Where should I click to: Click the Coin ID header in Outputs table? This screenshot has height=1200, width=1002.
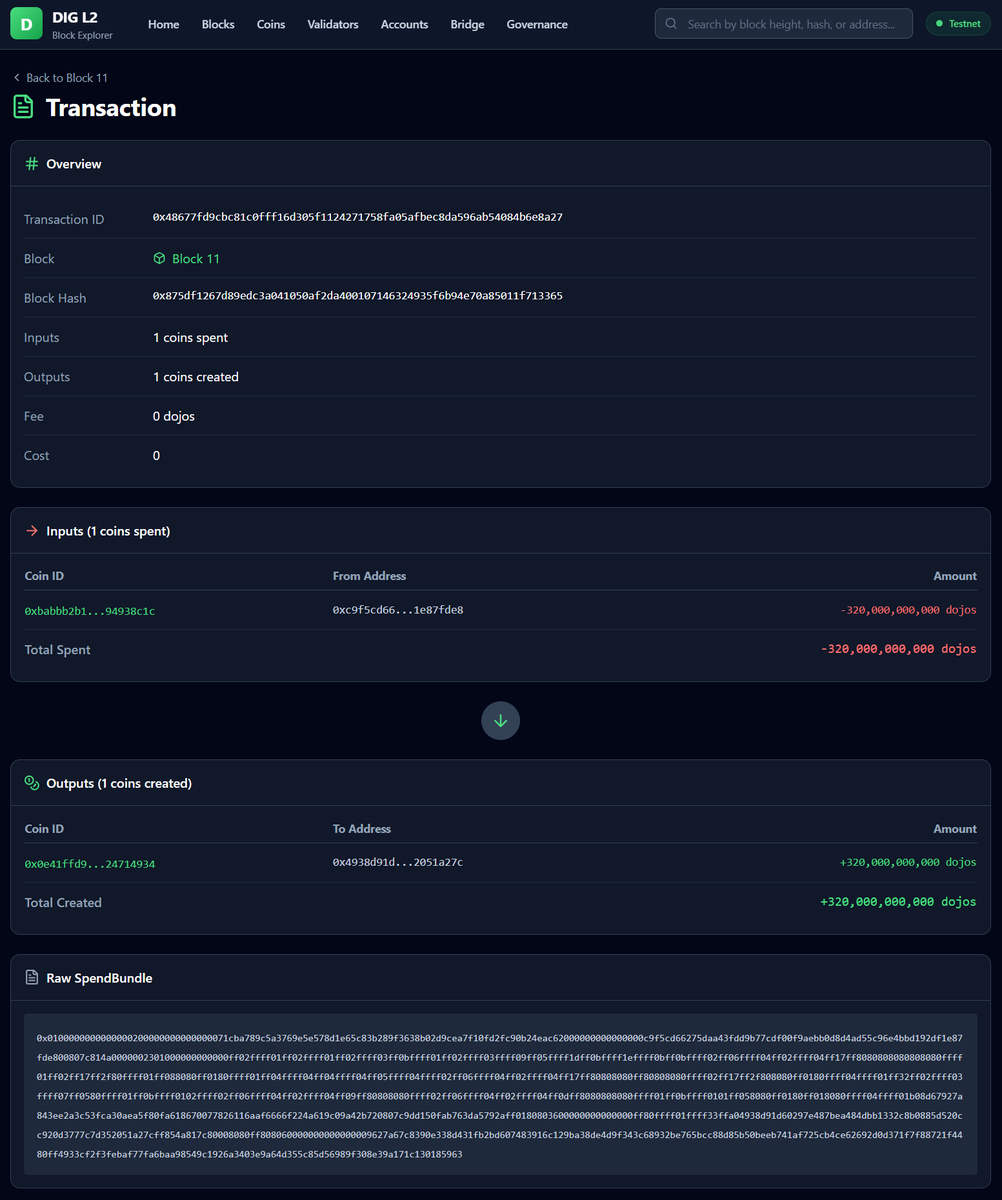click(44, 829)
